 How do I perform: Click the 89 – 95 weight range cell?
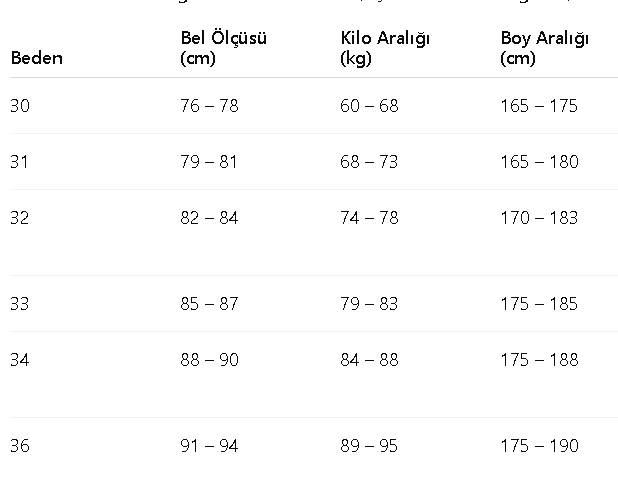[x=369, y=446]
